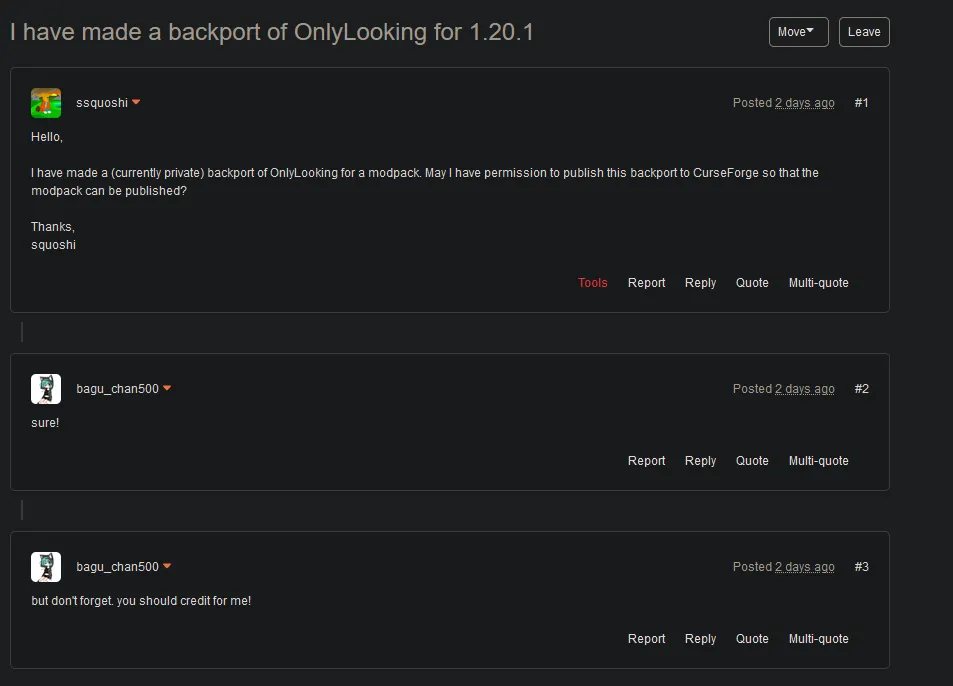Expand bagu_chan500's dropdown arrow in post #2
This screenshot has width=953, height=686.
pos(167,388)
